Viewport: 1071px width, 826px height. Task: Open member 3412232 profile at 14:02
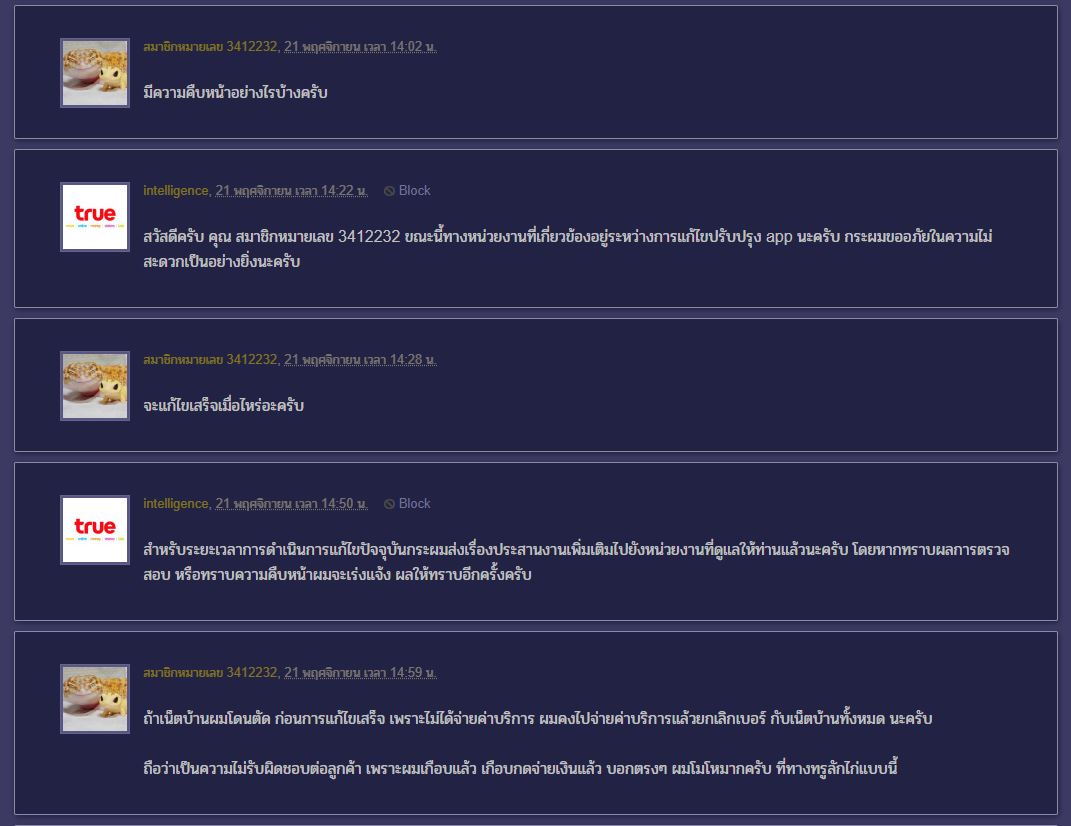(x=210, y=46)
